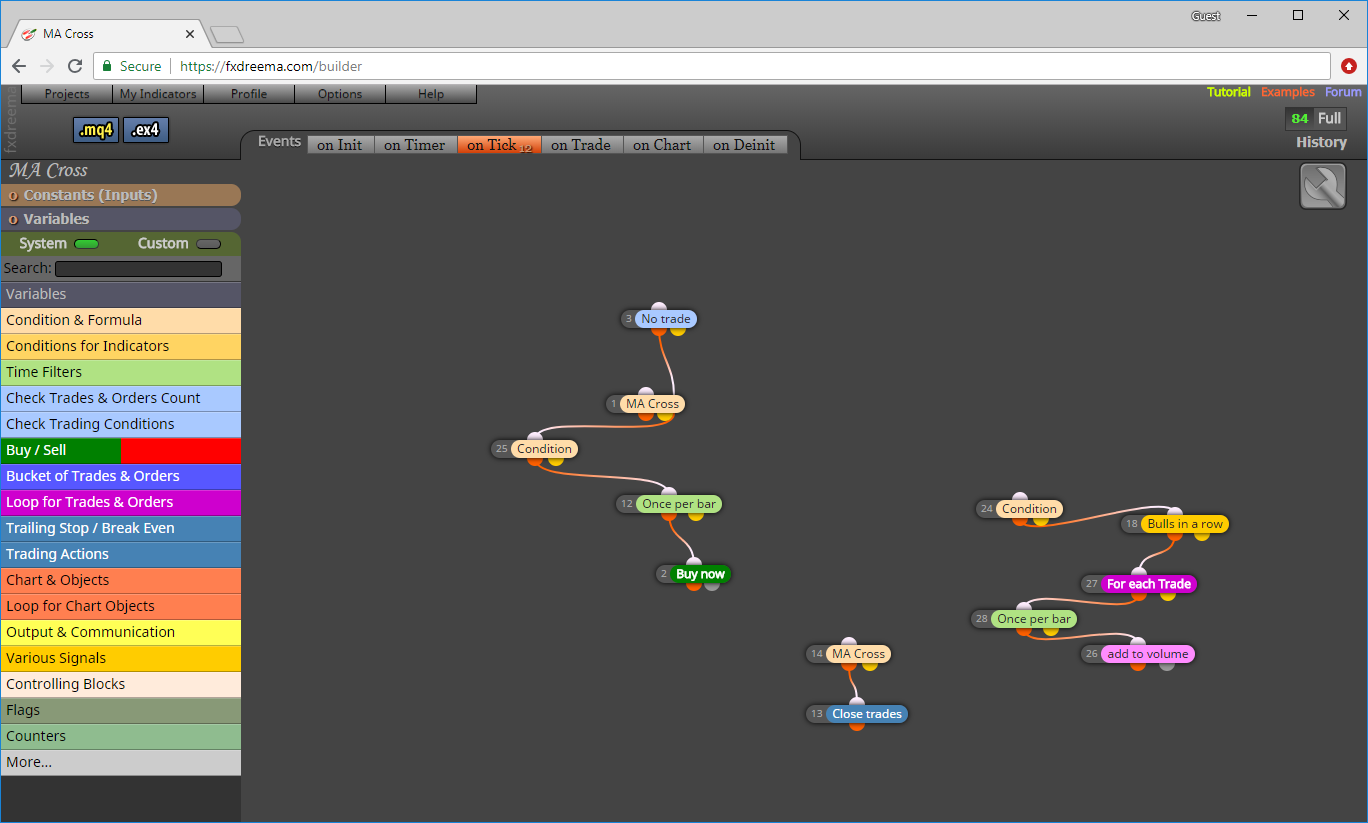Expand the More... category
The image size is (1368, 823).
click(x=120, y=762)
